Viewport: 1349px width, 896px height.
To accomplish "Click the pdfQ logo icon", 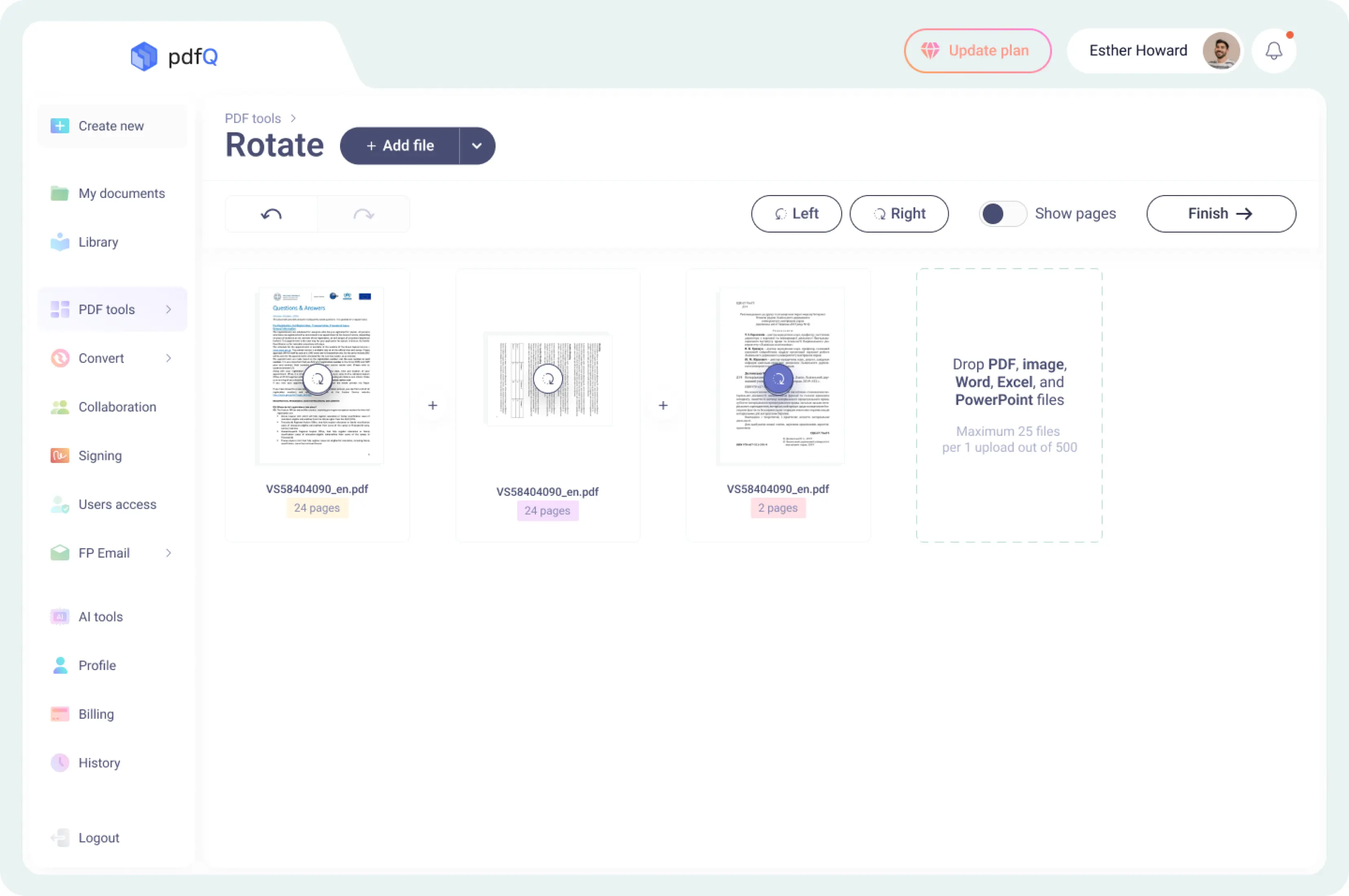I will (x=144, y=56).
